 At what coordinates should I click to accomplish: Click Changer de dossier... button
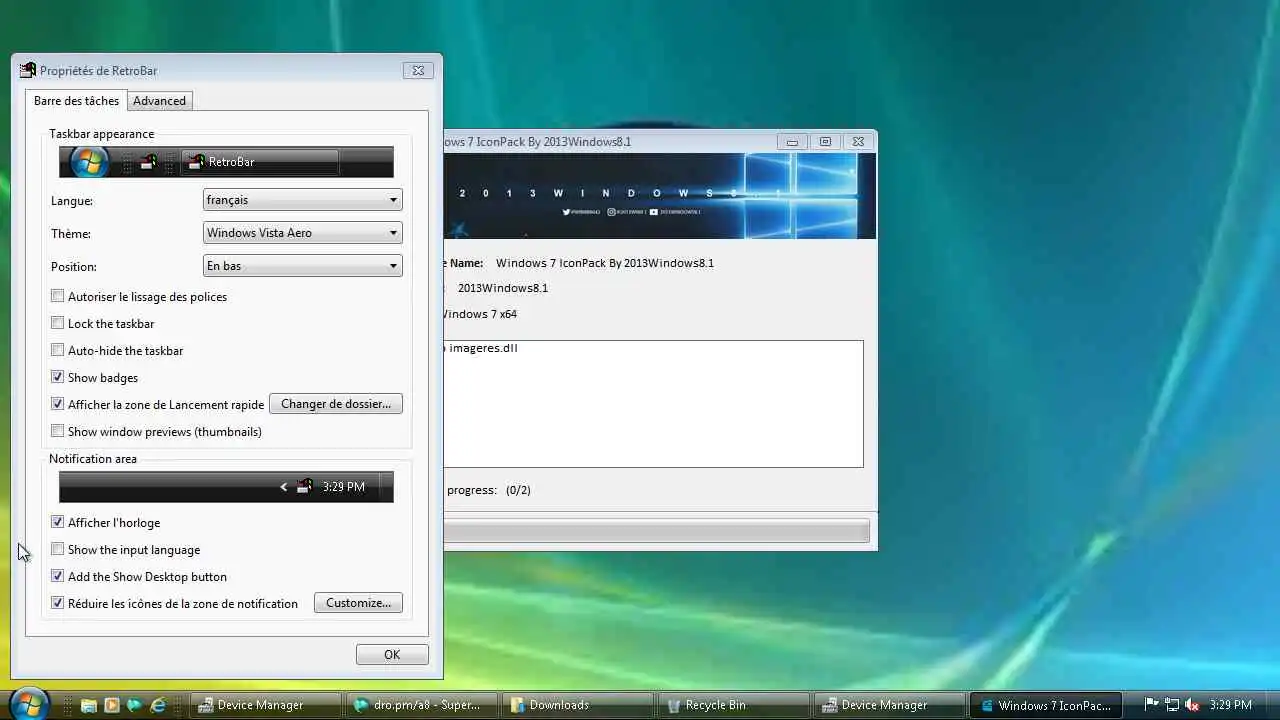[x=336, y=404]
